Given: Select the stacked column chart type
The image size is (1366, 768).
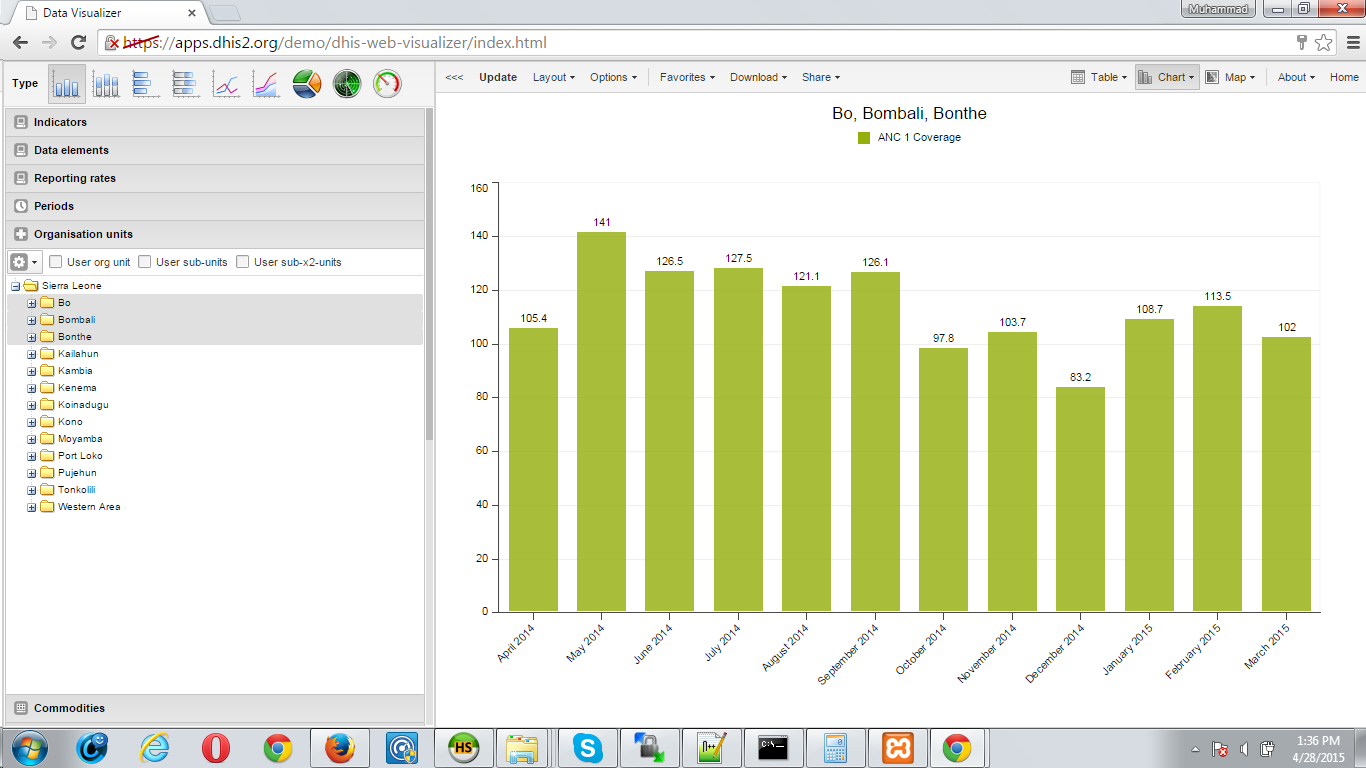Looking at the screenshot, I should tap(106, 85).
